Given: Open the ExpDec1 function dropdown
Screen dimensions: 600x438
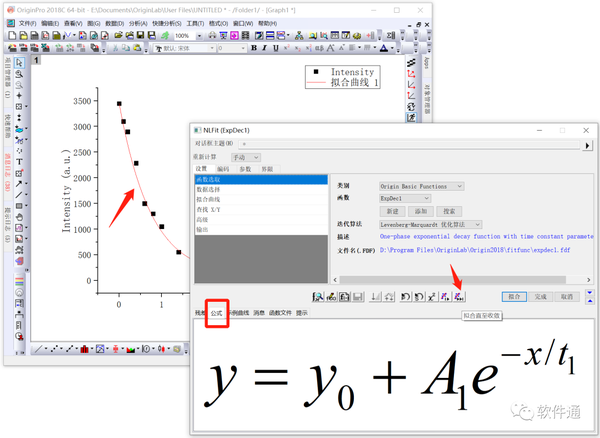Looking at the screenshot, I should coord(405,198).
